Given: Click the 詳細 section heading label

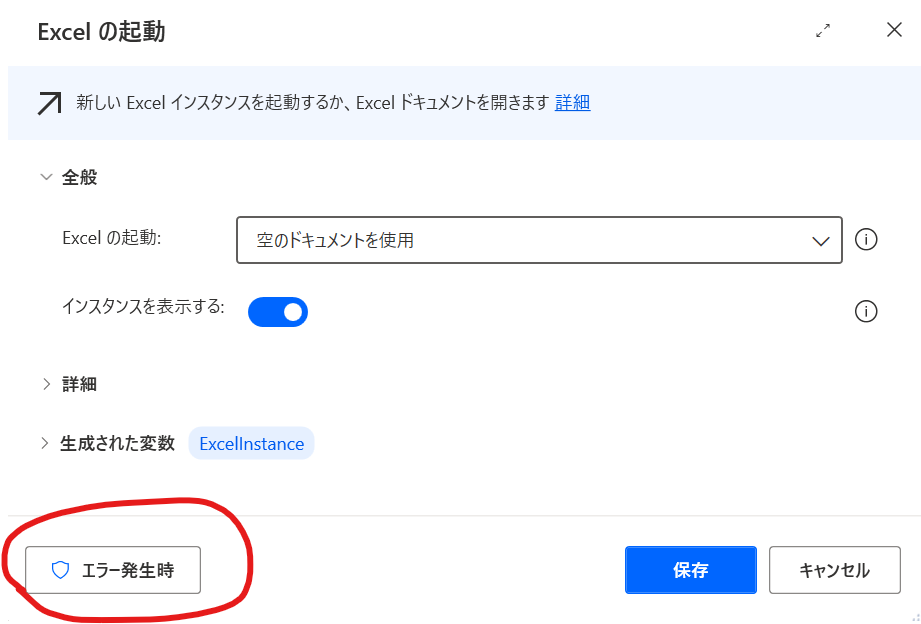Looking at the screenshot, I should (x=79, y=384).
